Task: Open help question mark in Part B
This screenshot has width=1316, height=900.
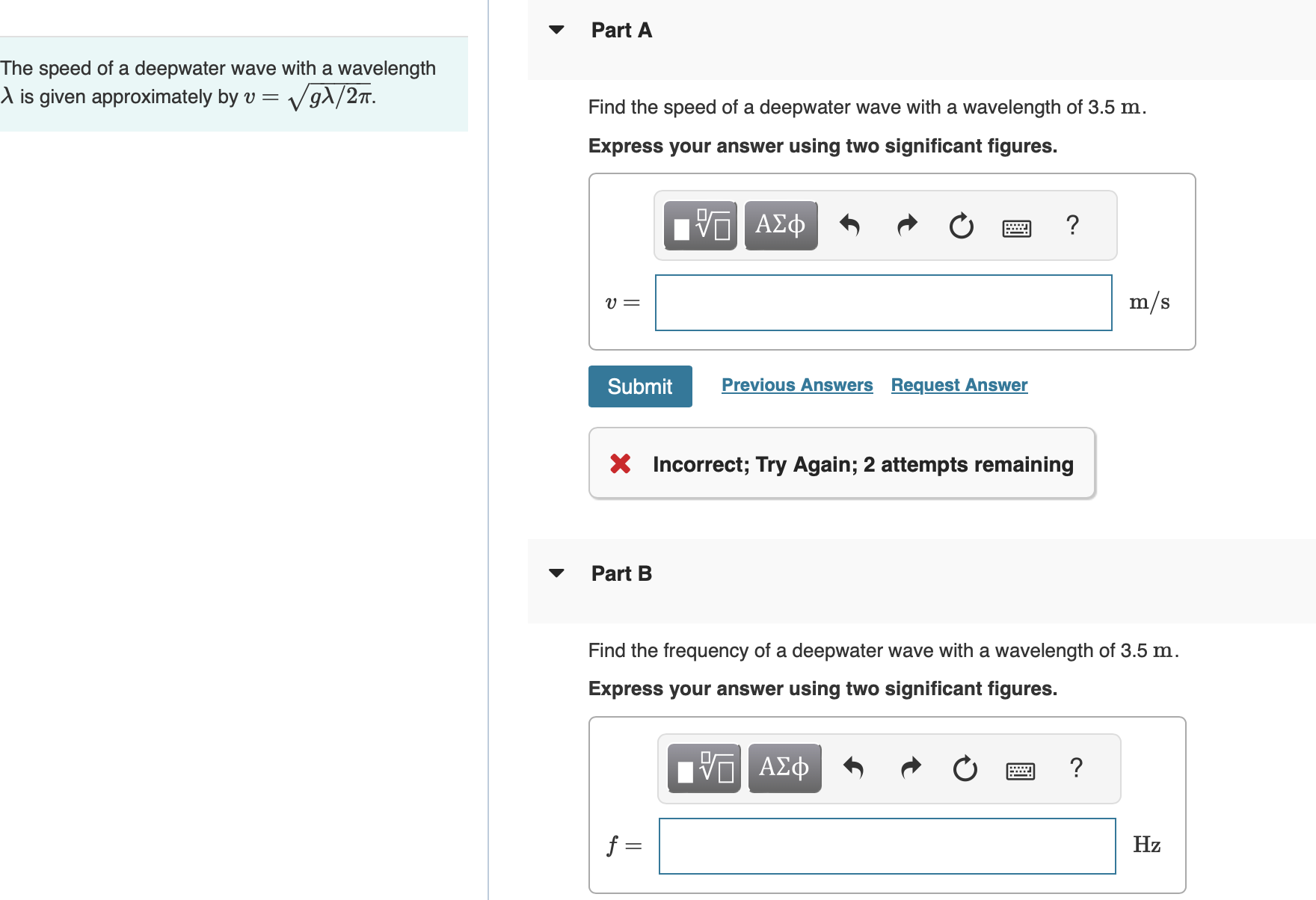Action: [x=1076, y=768]
